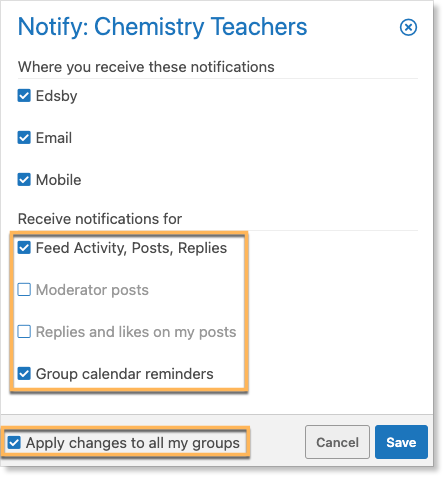The image size is (444, 477).
Task: Enable the Moderator posts checkbox
Action: tap(24, 290)
